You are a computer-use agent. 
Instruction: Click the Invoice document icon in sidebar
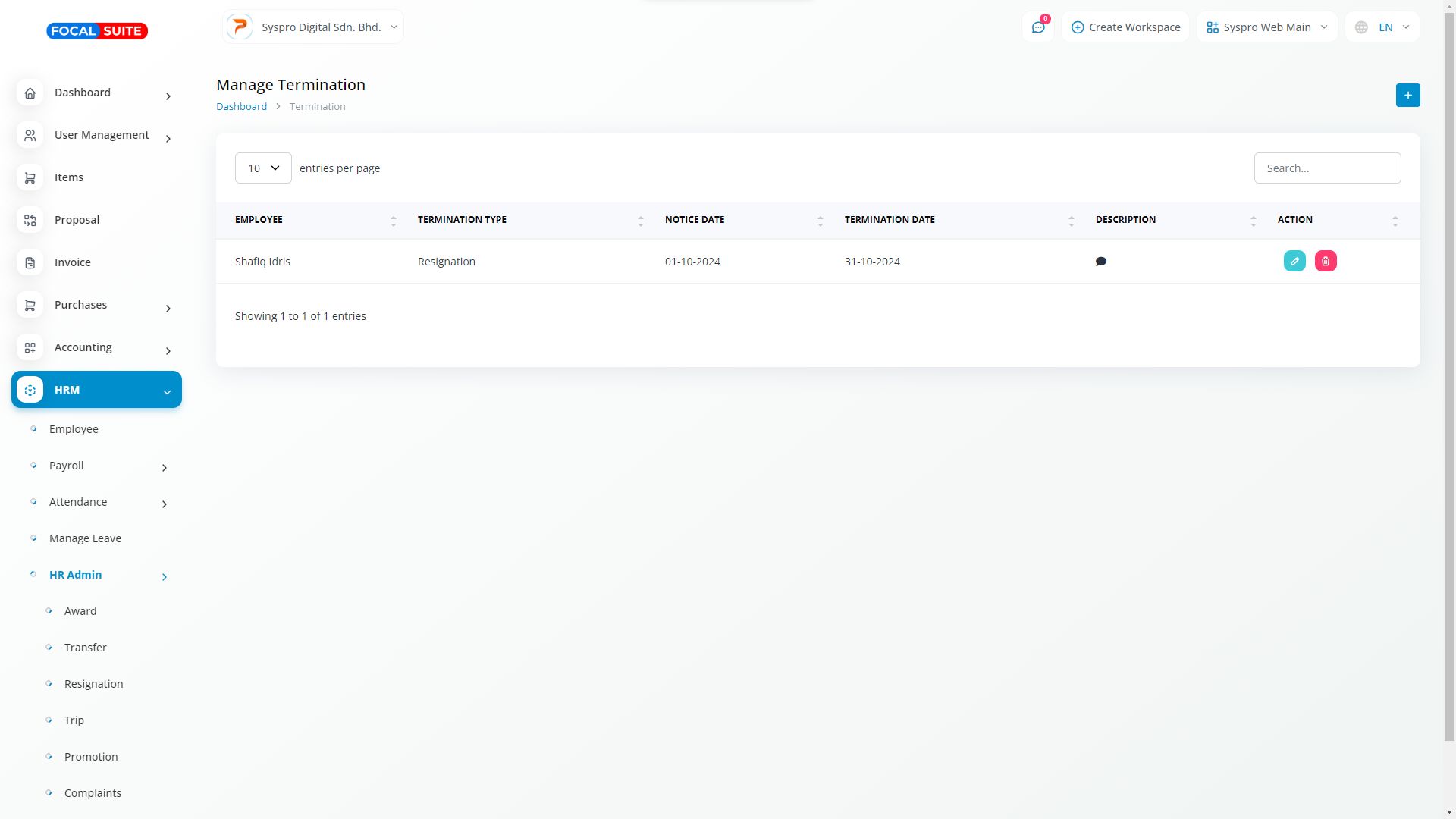point(30,262)
